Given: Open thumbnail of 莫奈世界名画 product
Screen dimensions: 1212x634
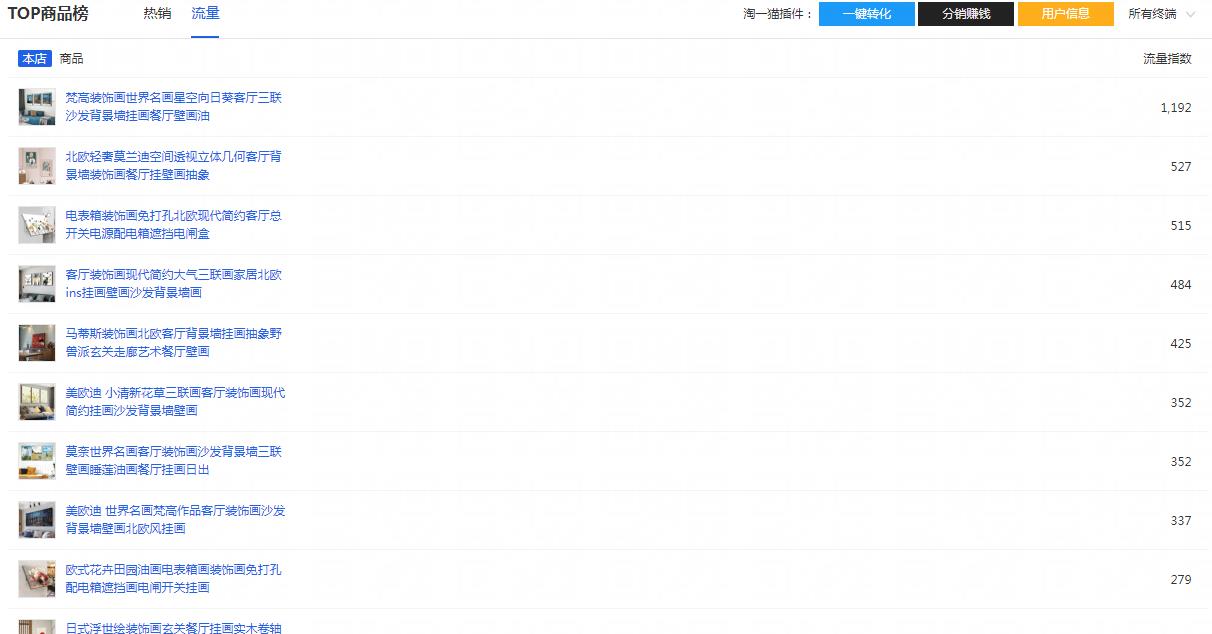Looking at the screenshot, I should pyautogui.click(x=37, y=461).
